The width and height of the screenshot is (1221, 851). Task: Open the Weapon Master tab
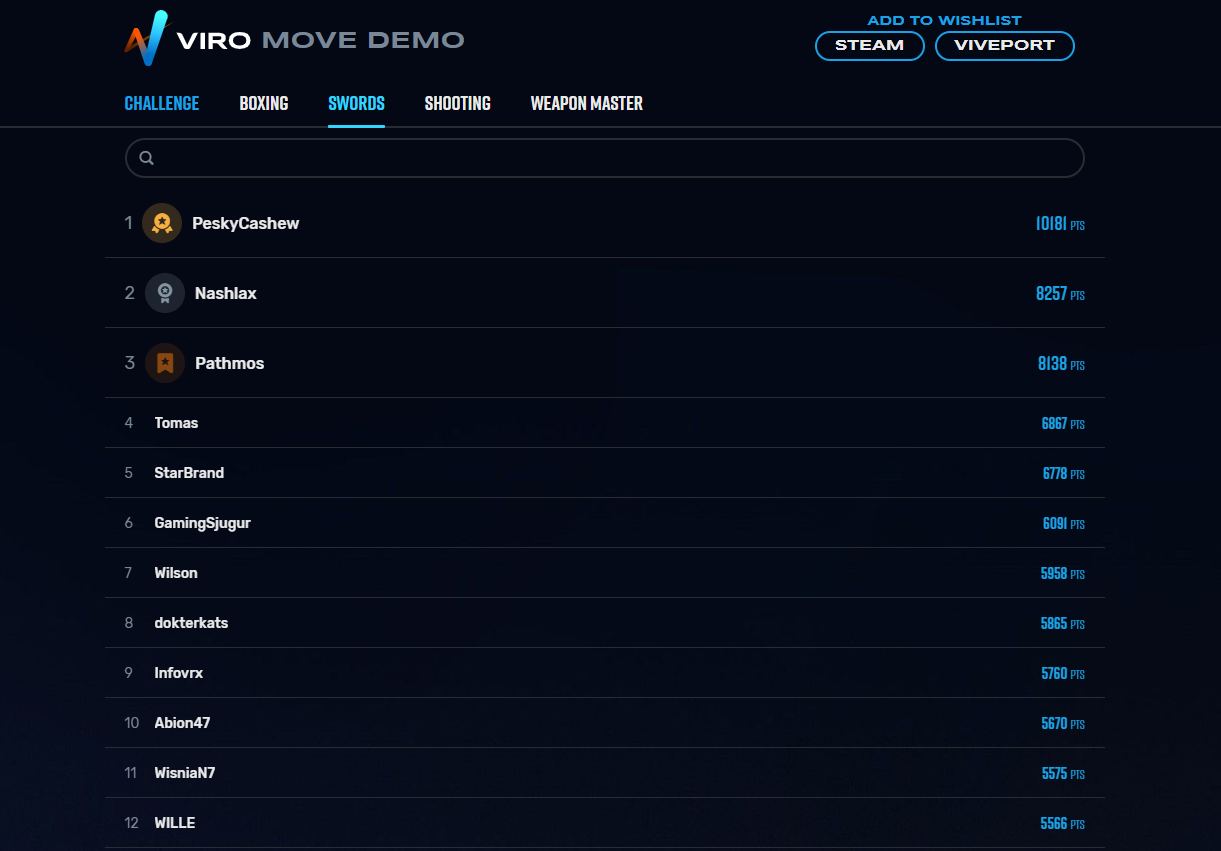click(587, 103)
